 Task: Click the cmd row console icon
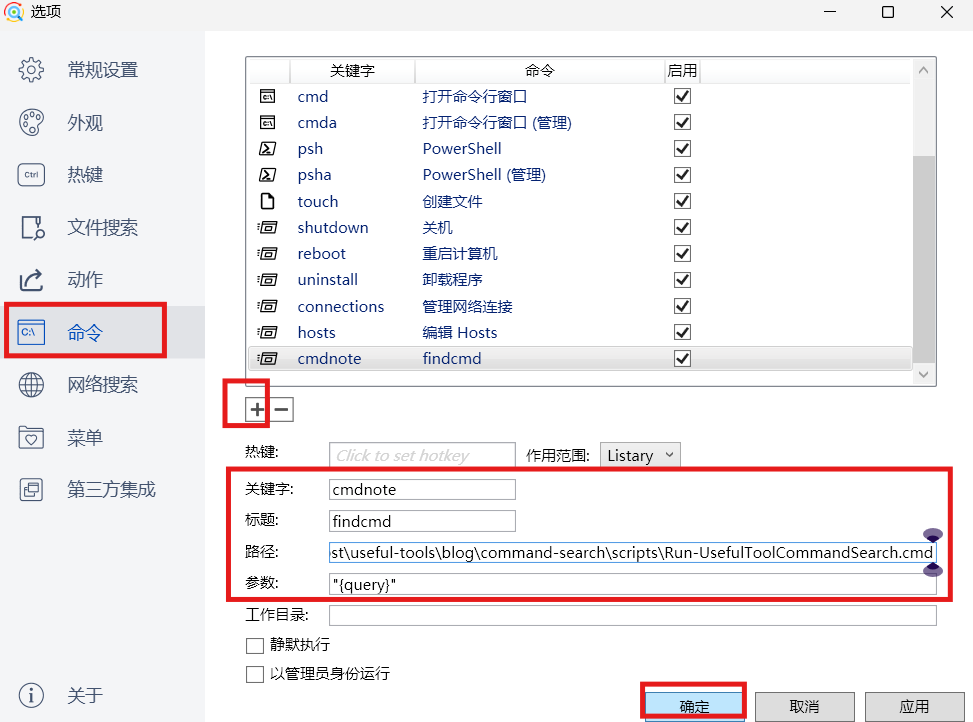267,97
